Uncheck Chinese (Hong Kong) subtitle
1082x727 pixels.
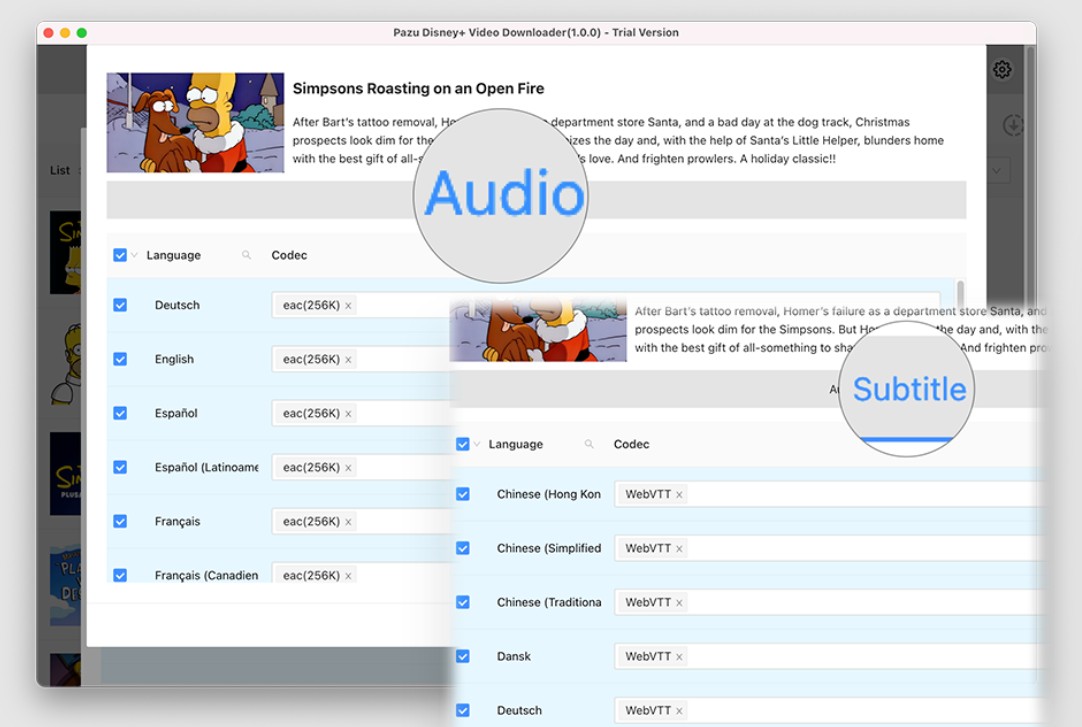point(463,494)
